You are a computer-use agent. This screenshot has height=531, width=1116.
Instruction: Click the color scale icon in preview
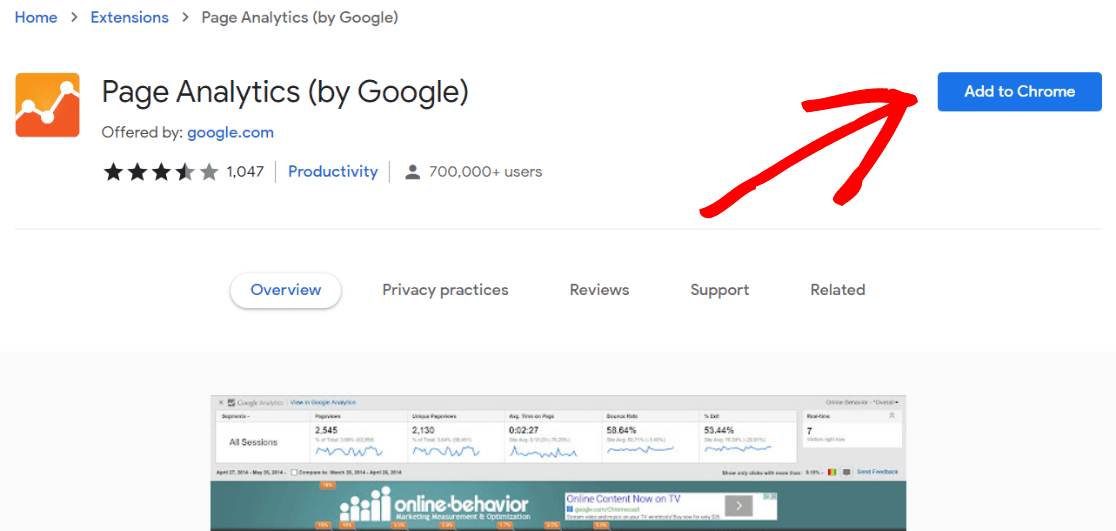pos(833,473)
